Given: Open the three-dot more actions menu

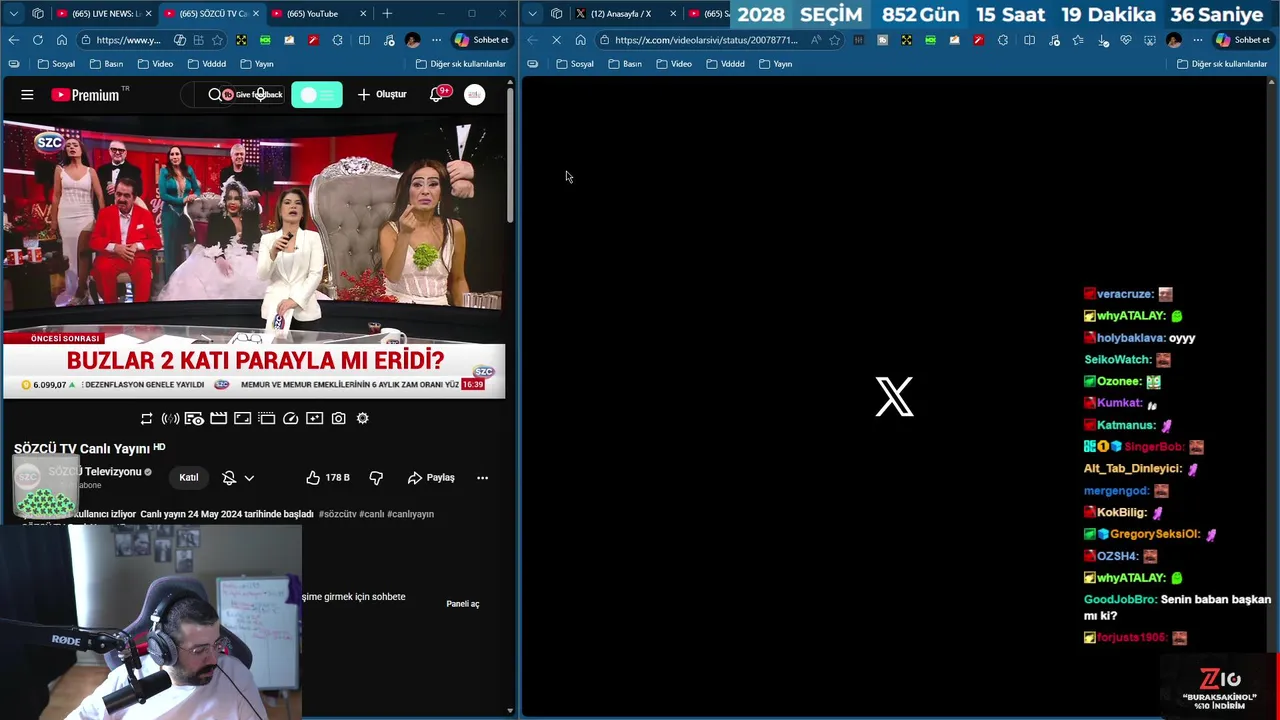Looking at the screenshot, I should pos(482,478).
